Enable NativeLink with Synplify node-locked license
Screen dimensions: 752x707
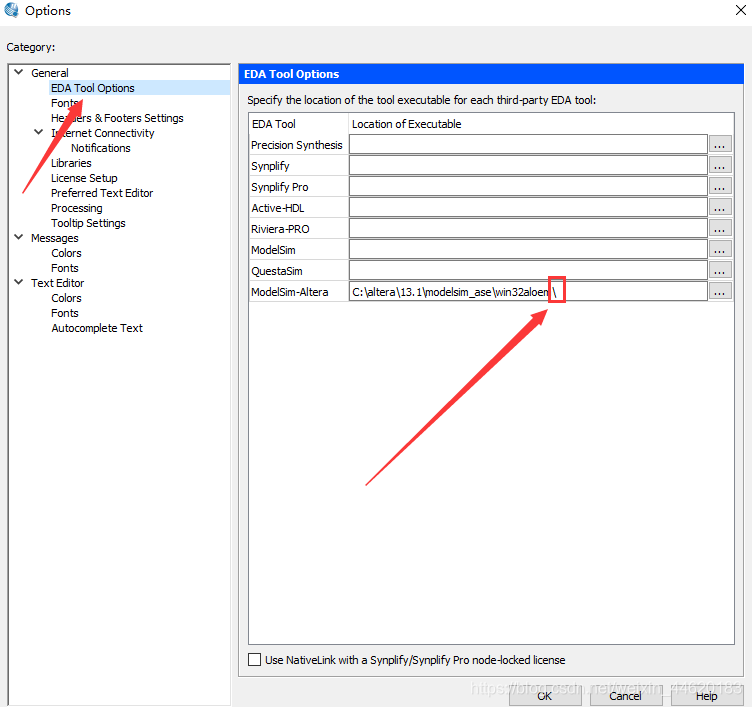coord(255,660)
